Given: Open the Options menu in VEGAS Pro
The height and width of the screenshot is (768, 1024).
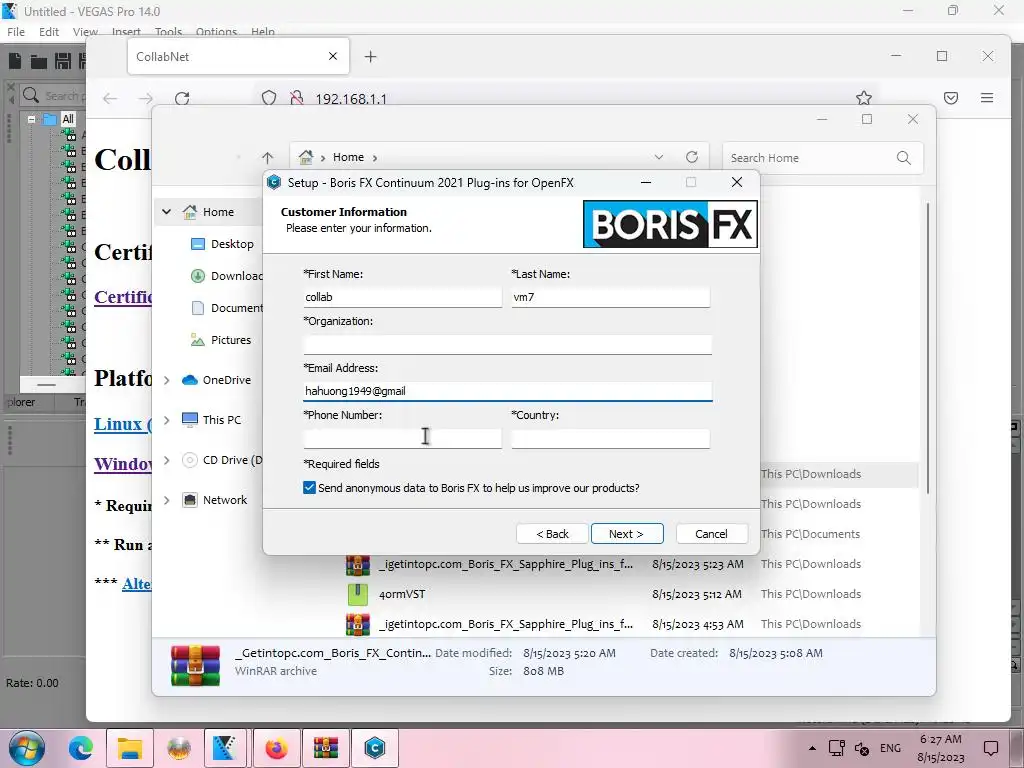Looking at the screenshot, I should [x=216, y=31].
